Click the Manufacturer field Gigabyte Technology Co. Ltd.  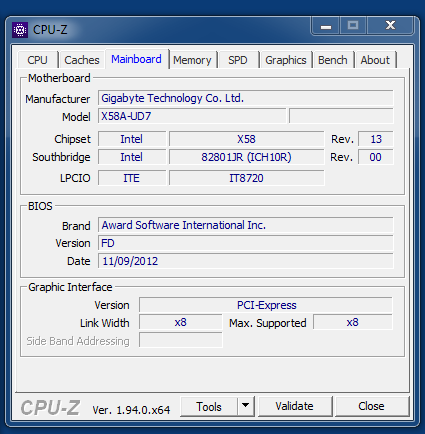point(246,98)
